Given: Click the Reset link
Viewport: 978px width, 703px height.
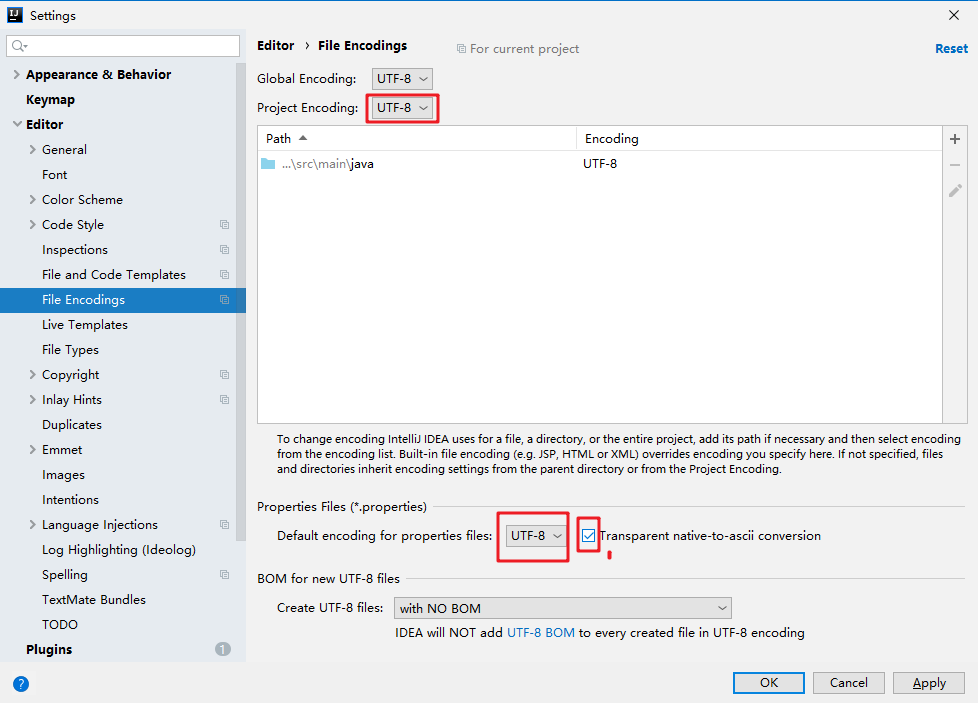Looking at the screenshot, I should 951,49.
